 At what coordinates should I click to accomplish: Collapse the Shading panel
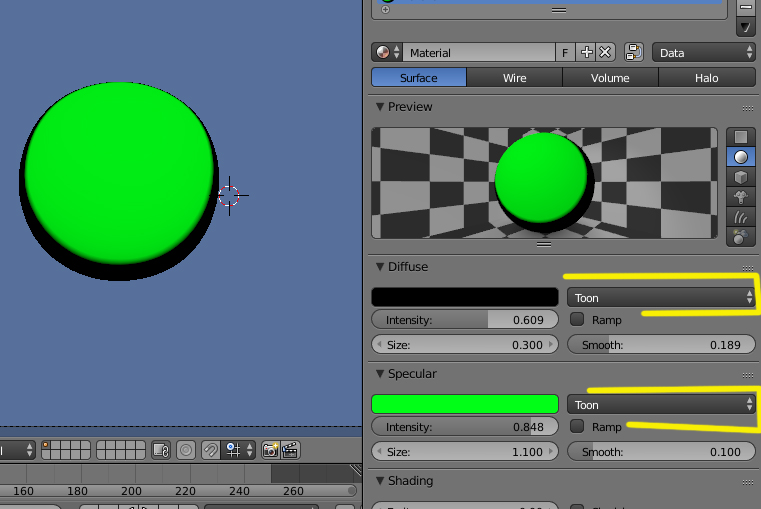[x=380, y=481]
